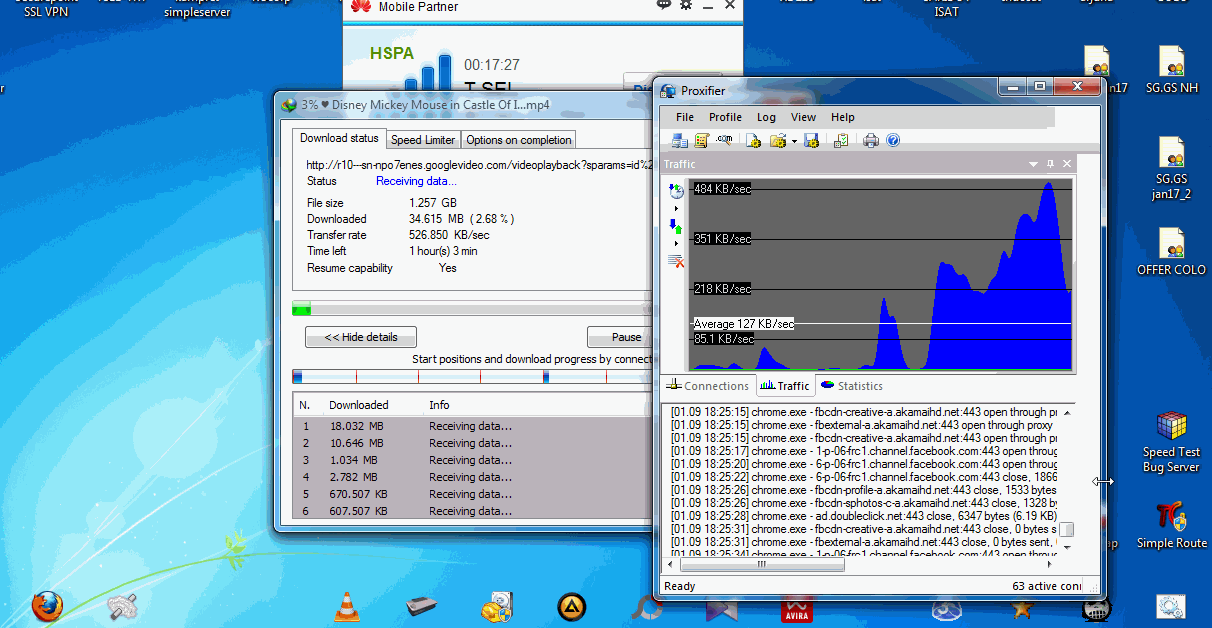Open Mobile Partner message bubble icon
This screenshot has width=1212, height=628.
[x=663, y=6]
